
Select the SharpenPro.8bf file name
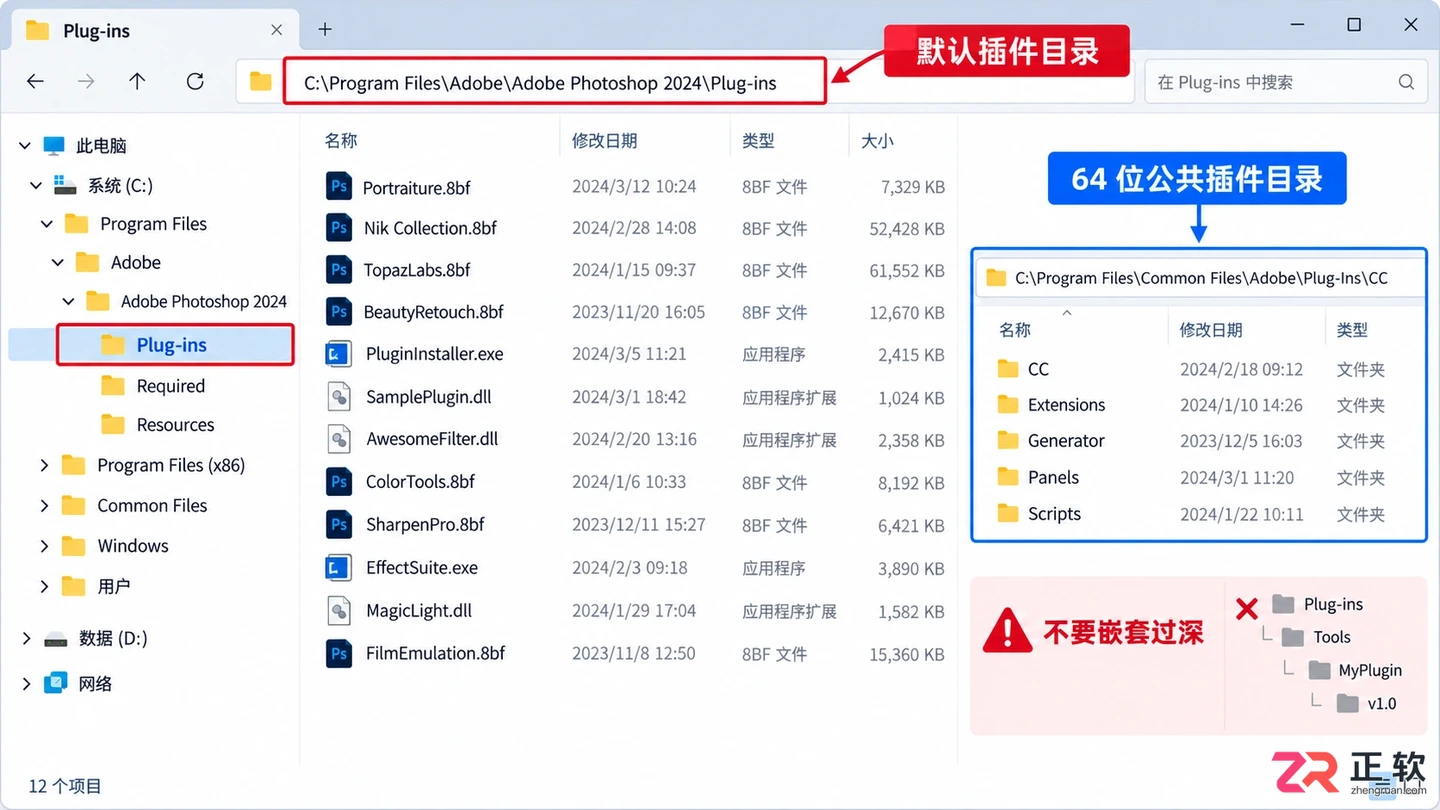pos(425,525)
